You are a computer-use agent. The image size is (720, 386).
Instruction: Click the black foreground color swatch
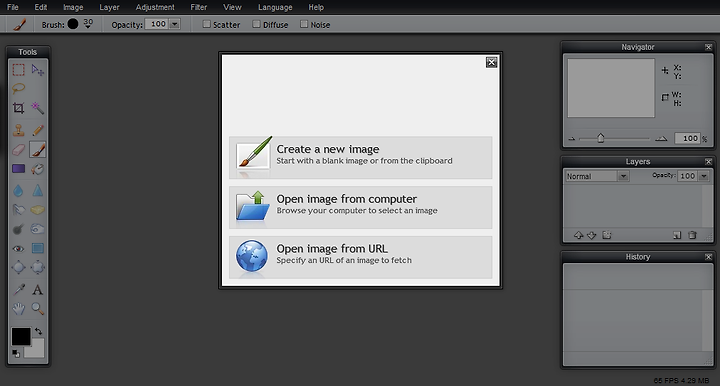click(x=21, y=336)
